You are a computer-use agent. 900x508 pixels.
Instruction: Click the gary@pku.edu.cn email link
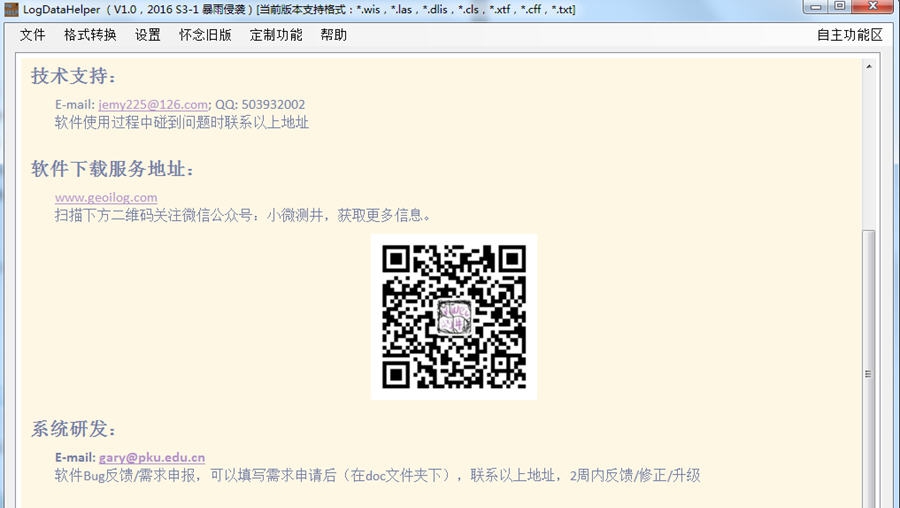pos(152,457)
